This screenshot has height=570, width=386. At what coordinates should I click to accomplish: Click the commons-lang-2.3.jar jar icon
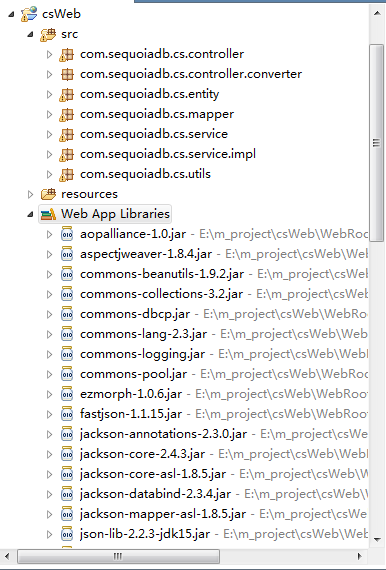(67, 334)
